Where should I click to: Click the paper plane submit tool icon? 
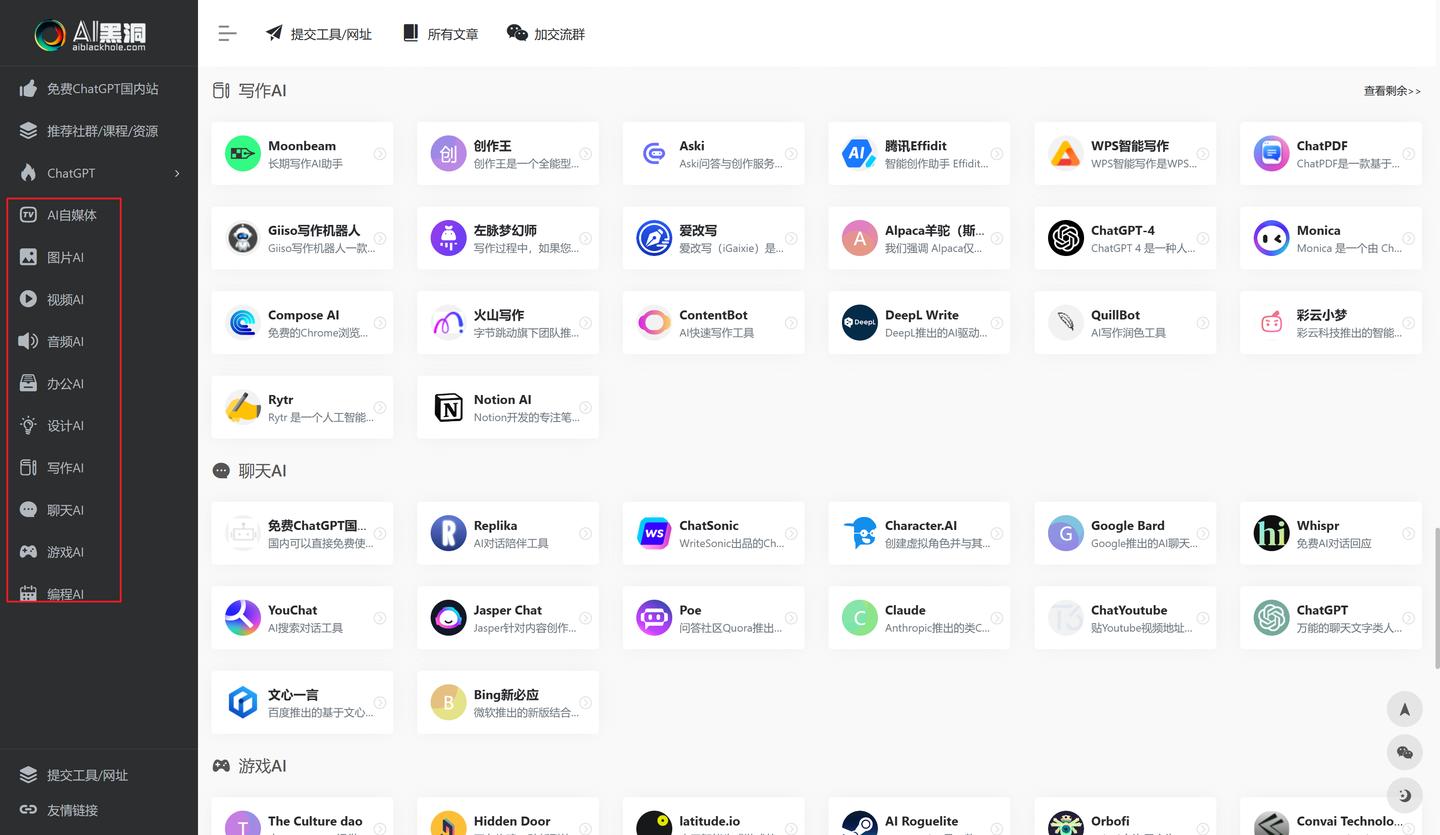(274, 33)
